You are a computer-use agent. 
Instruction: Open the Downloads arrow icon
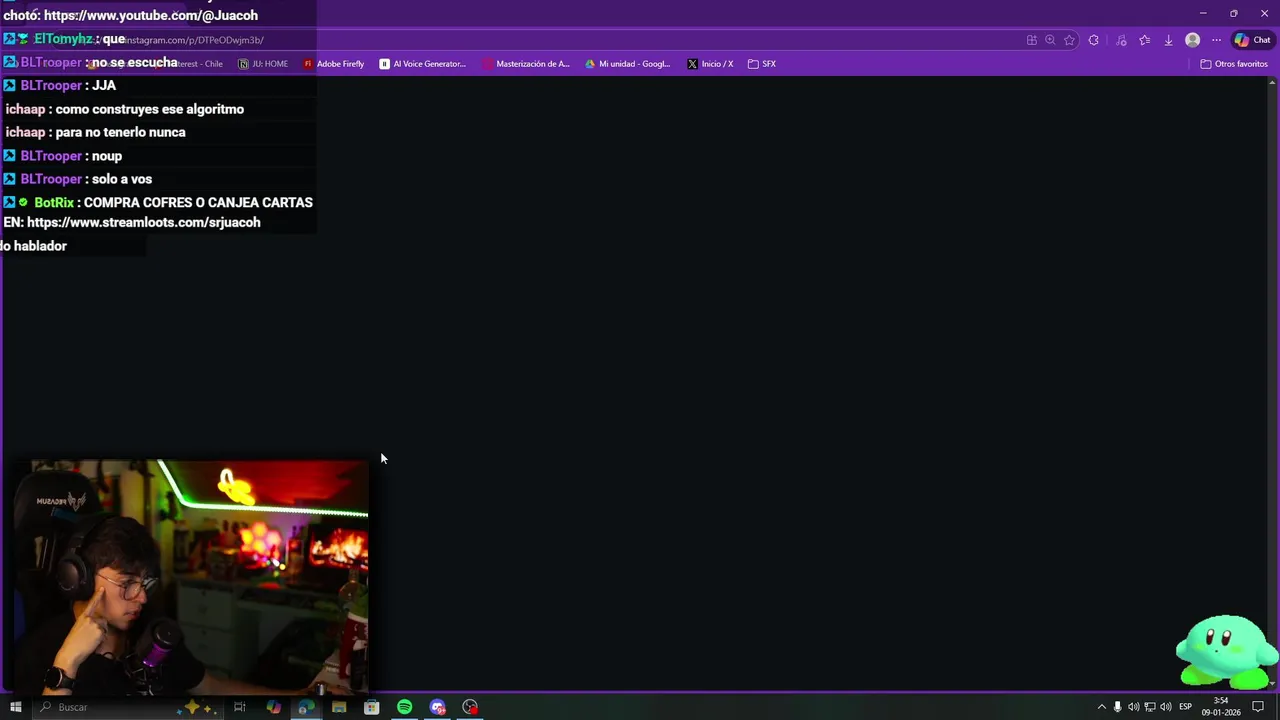pyautogui.click(x=1168, y=40)
